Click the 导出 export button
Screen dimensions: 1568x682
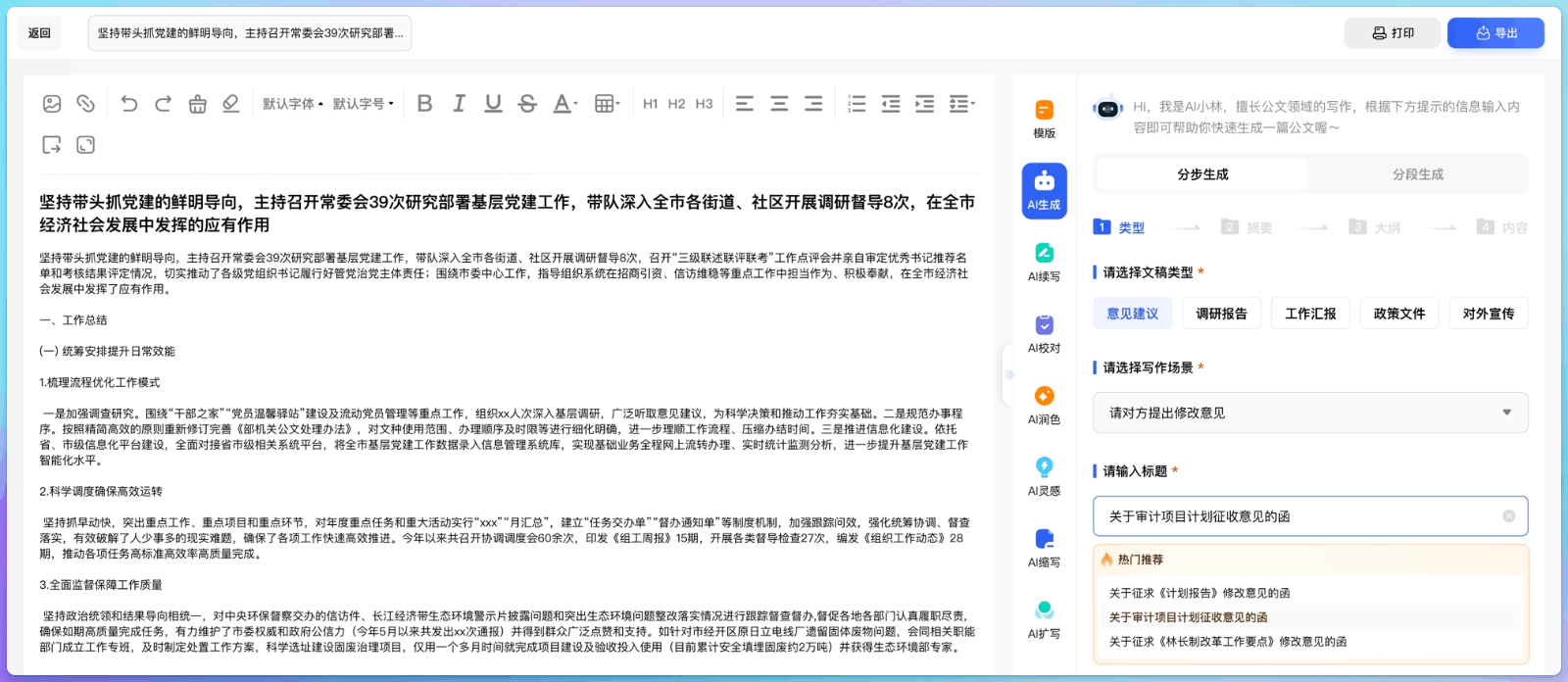[1495, 33]
